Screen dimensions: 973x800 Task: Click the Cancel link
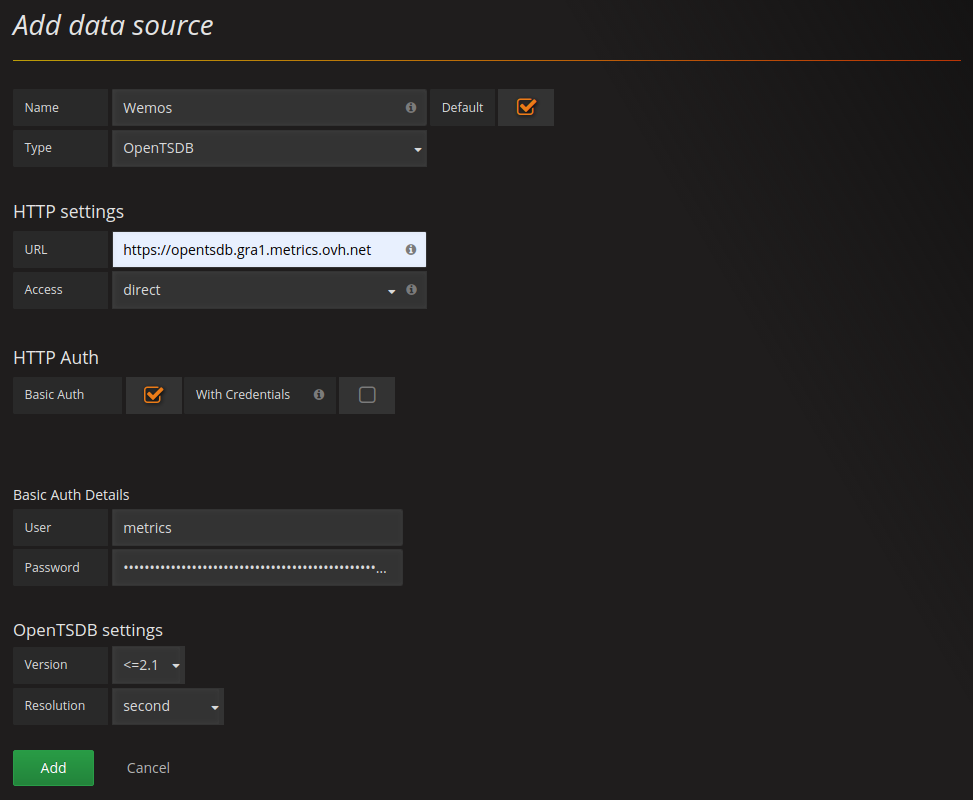[147, 768]
